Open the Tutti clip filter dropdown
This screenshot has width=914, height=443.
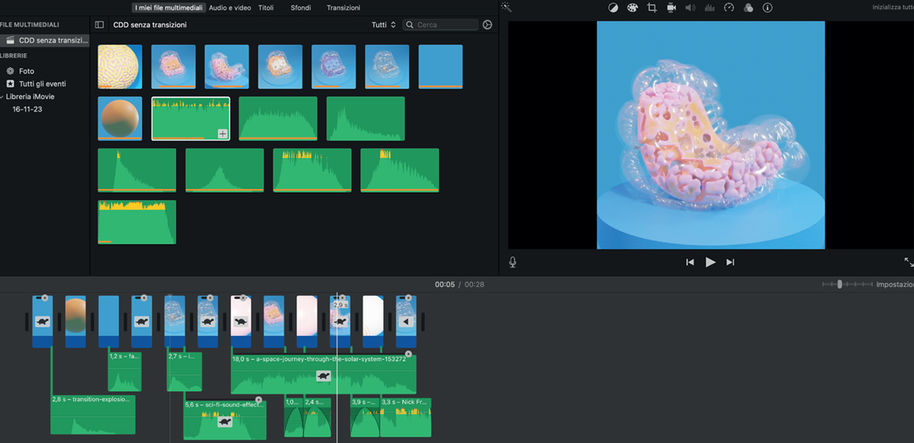point(384,25)
